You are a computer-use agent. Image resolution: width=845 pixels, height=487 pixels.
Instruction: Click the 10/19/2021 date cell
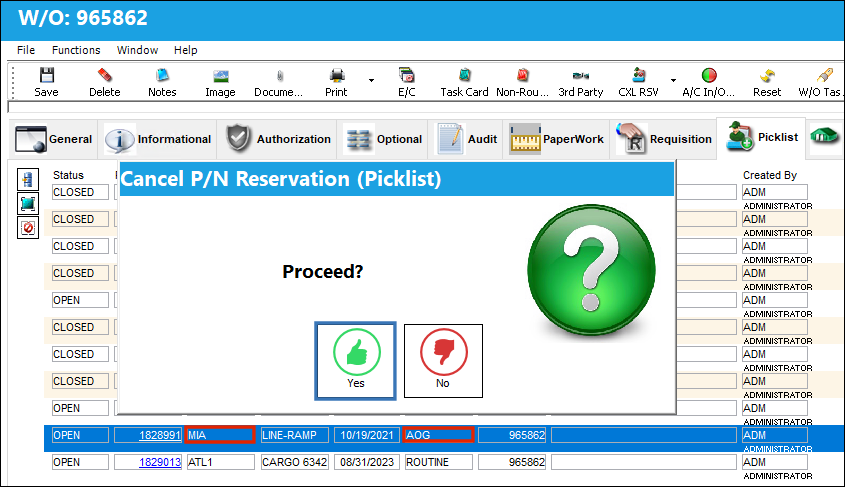(367, 435)
